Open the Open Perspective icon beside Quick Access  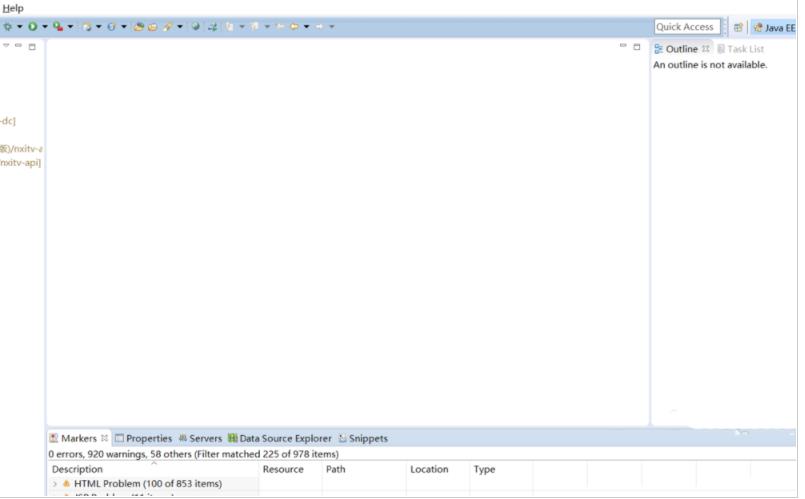pos(738,28)
